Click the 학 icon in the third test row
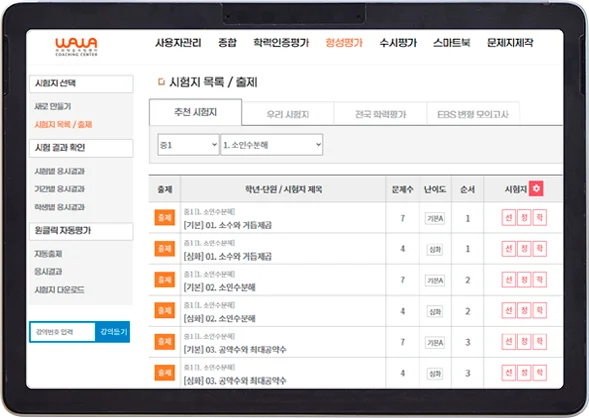The height and width of the screenshot is (418, 589). tap(540, 280)
